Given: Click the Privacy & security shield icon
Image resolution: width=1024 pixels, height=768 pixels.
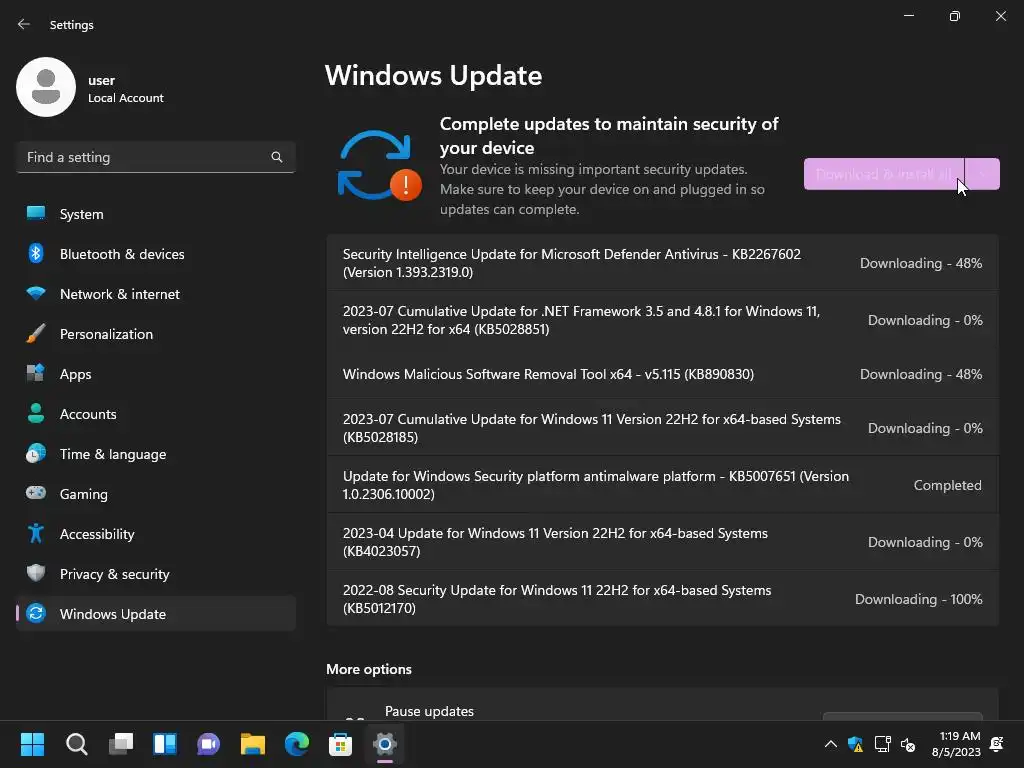Looking at the screenshot, I should (36, 573).
